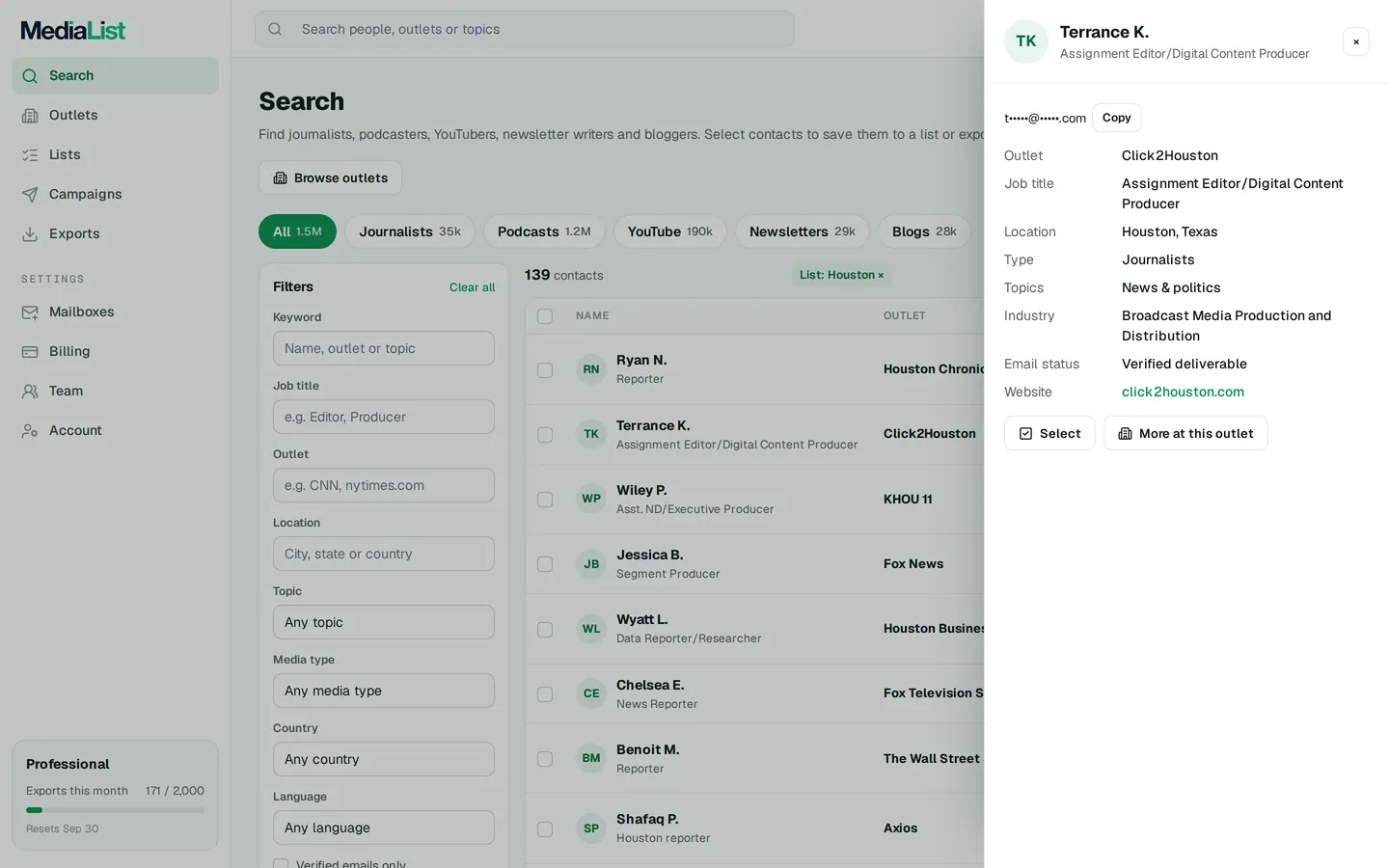Open Mailboxes settings

pos(115,312)
